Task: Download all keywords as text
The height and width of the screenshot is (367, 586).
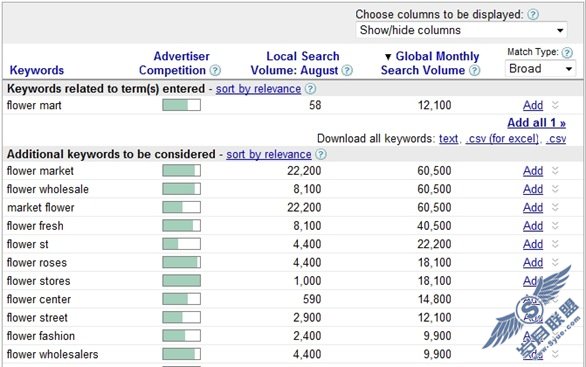Action: point(448,139)
